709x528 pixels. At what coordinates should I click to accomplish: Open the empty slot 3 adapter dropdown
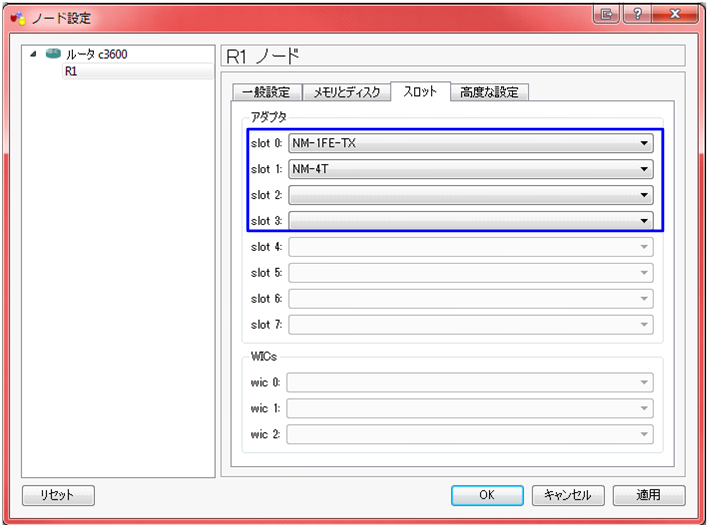[471, 221]
